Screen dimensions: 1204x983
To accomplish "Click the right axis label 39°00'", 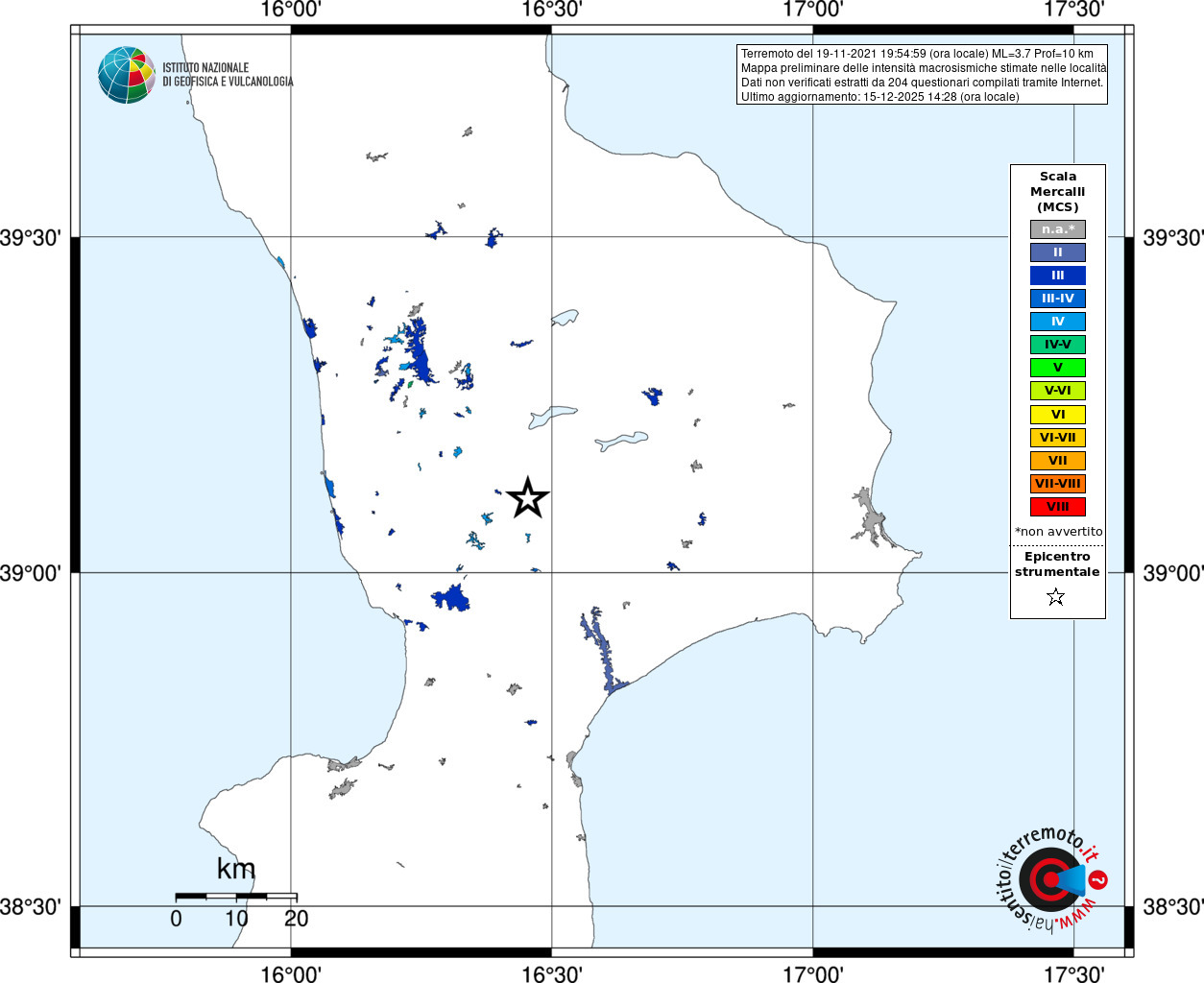I will coord(1172,573).
